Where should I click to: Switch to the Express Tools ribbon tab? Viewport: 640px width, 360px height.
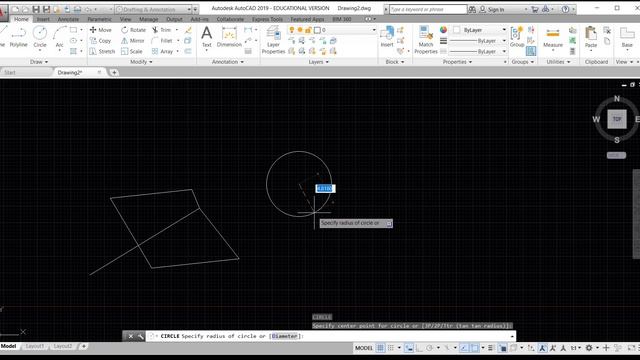coord(267,19)
